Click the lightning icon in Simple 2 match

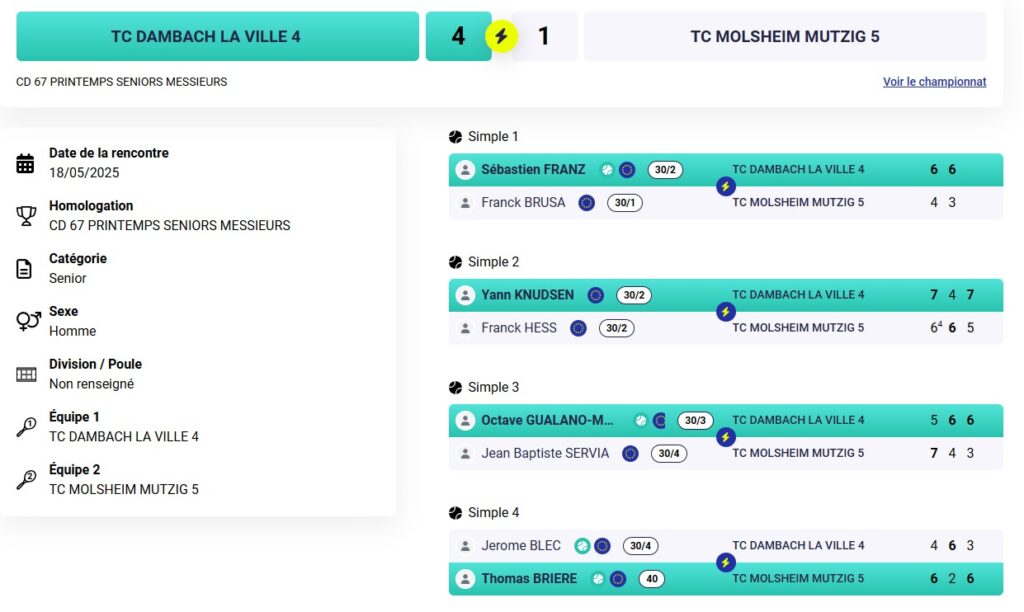point(725,312)
